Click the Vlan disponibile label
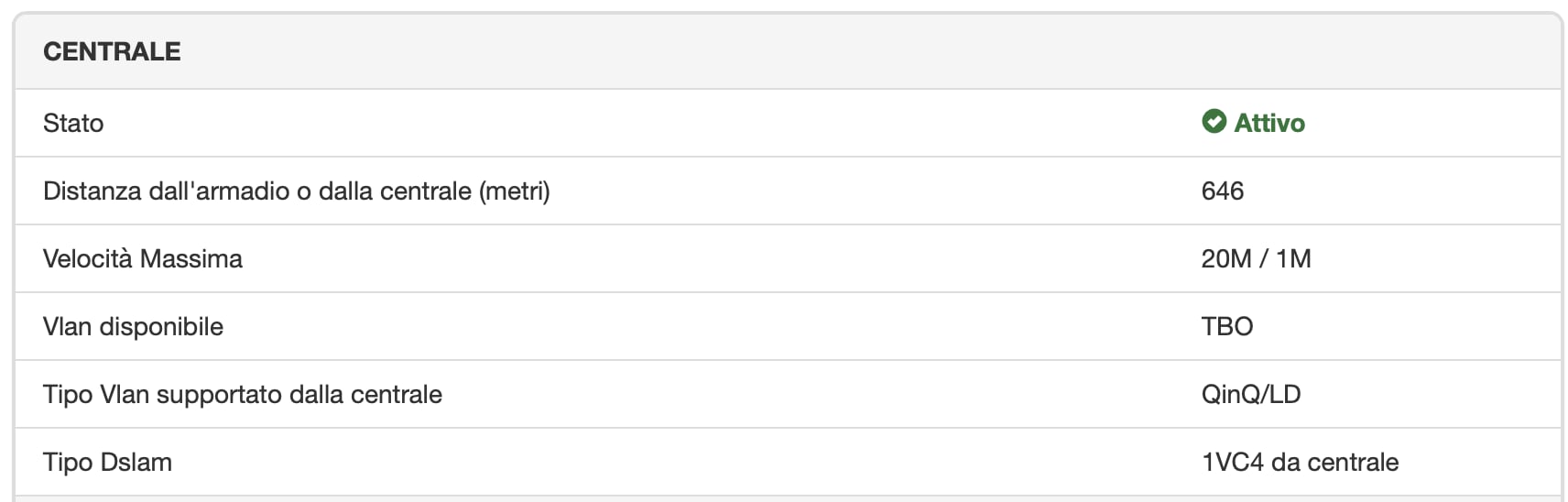Image resolution: width=1568 pixels, height=502 pixels. tap(133, 326)
